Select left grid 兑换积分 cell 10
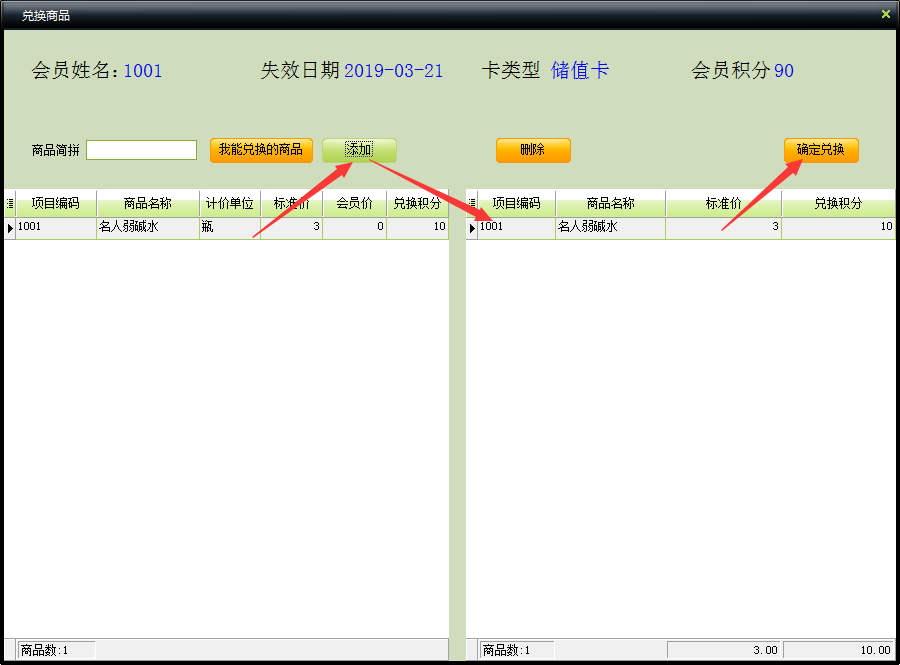This screenshot has height=665, width=900. point(417,227)
